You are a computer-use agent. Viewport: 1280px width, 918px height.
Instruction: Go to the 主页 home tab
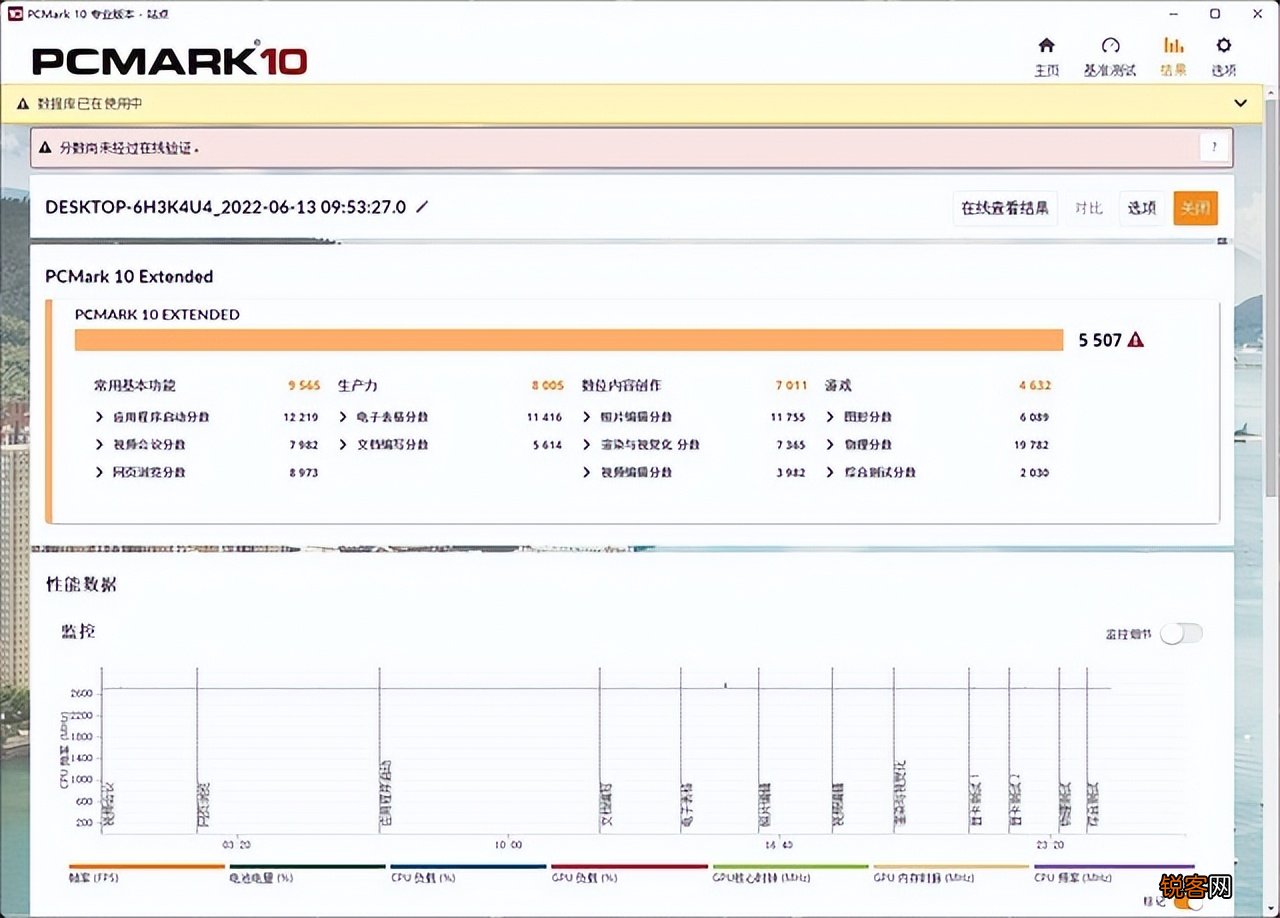point(1046,57)
